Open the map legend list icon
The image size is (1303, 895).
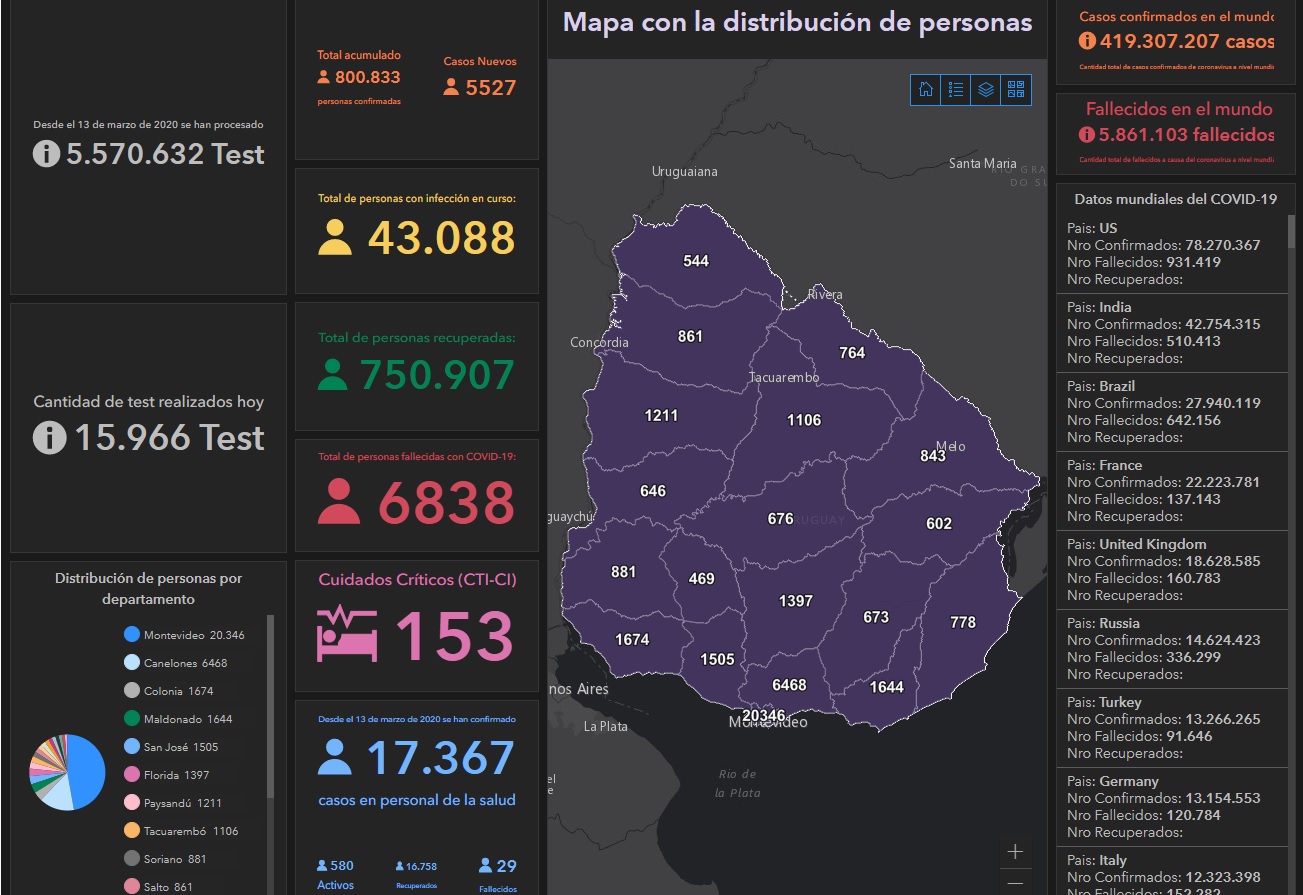click(x=956, y=90)
